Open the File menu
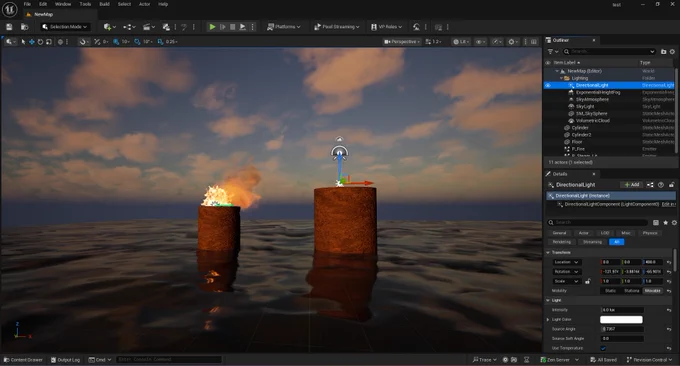 [x=27, y=4]
